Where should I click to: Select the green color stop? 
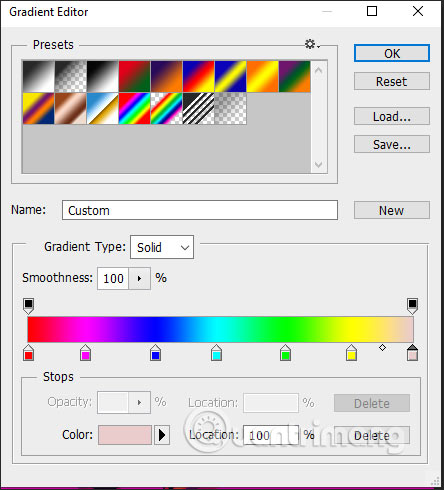click(285, 353)
